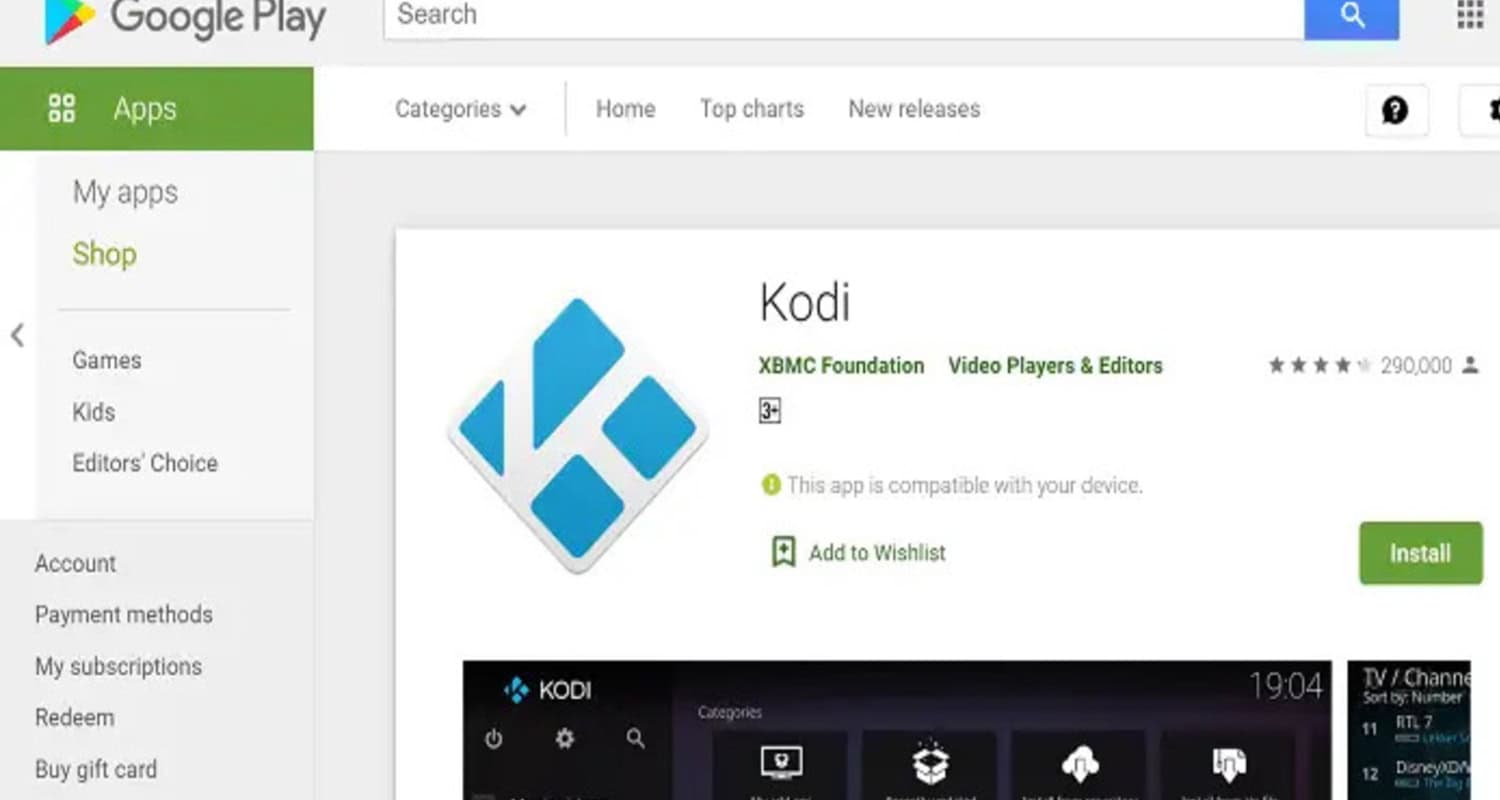This screenshot has width=1500, height=800.
Task: Click the Apps grid icon in sidebar
Action: click(62, 108)
